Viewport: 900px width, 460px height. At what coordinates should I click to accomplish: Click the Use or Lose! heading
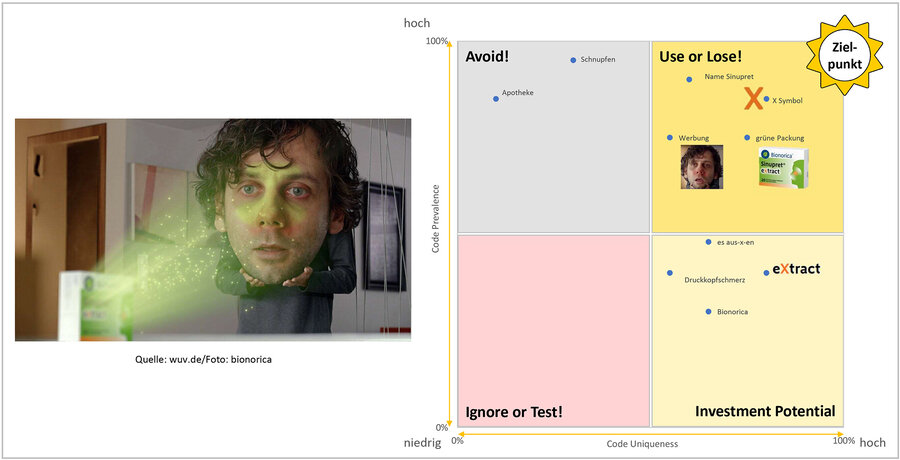tap(700, 57)
